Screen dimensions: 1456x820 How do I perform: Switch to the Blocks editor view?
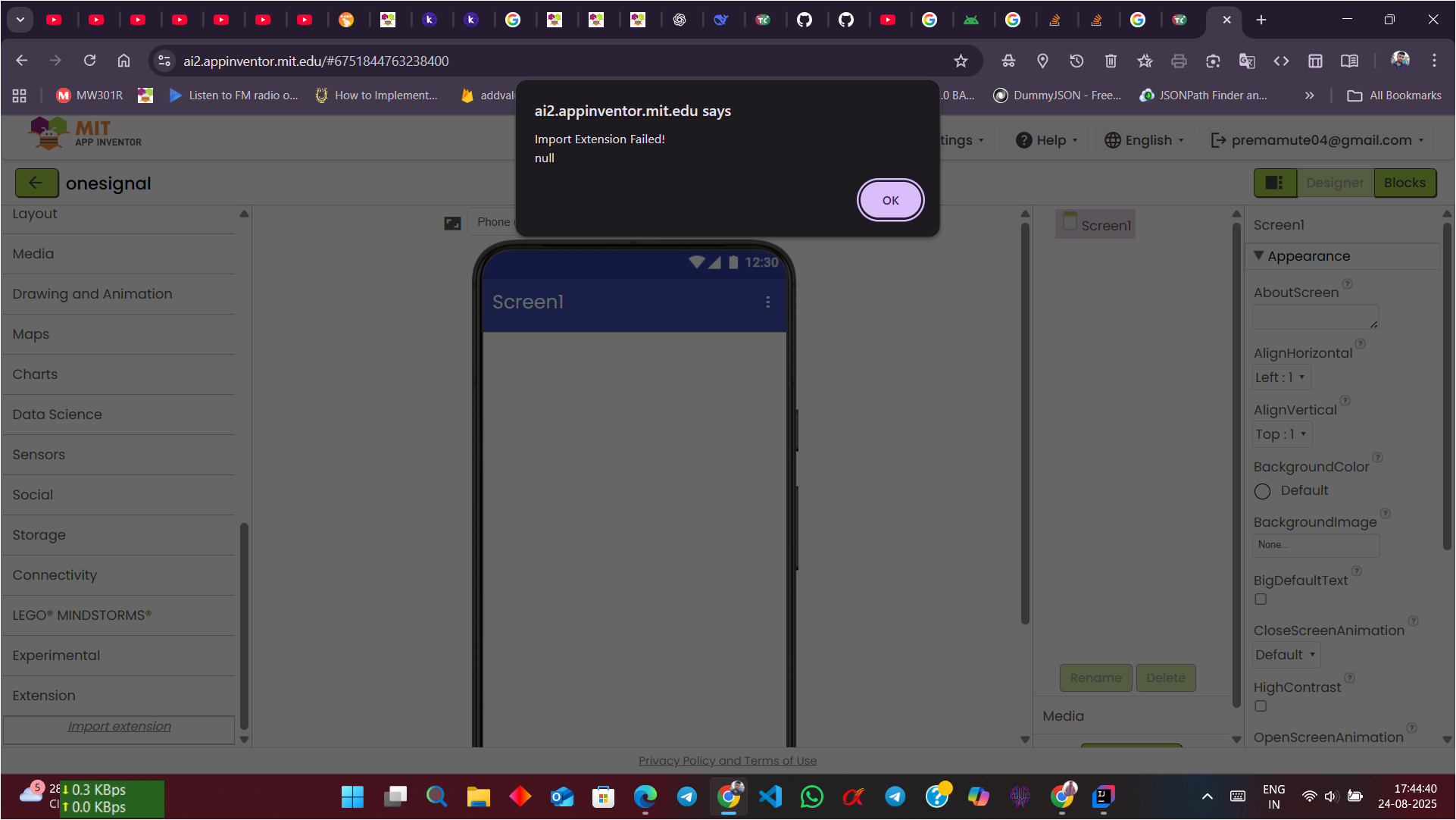pyautogui.click(x=1404, y=183)
